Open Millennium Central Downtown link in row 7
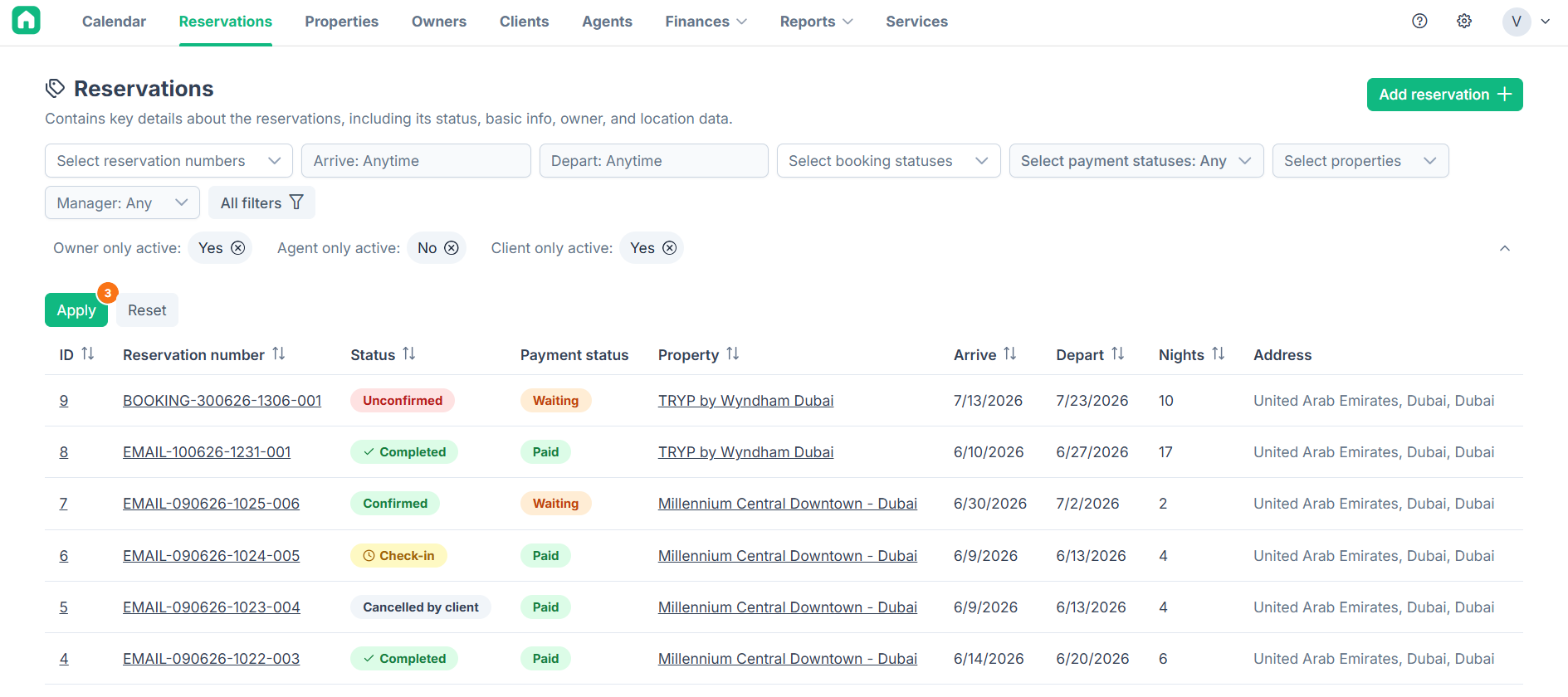 (x=787, y=504)
